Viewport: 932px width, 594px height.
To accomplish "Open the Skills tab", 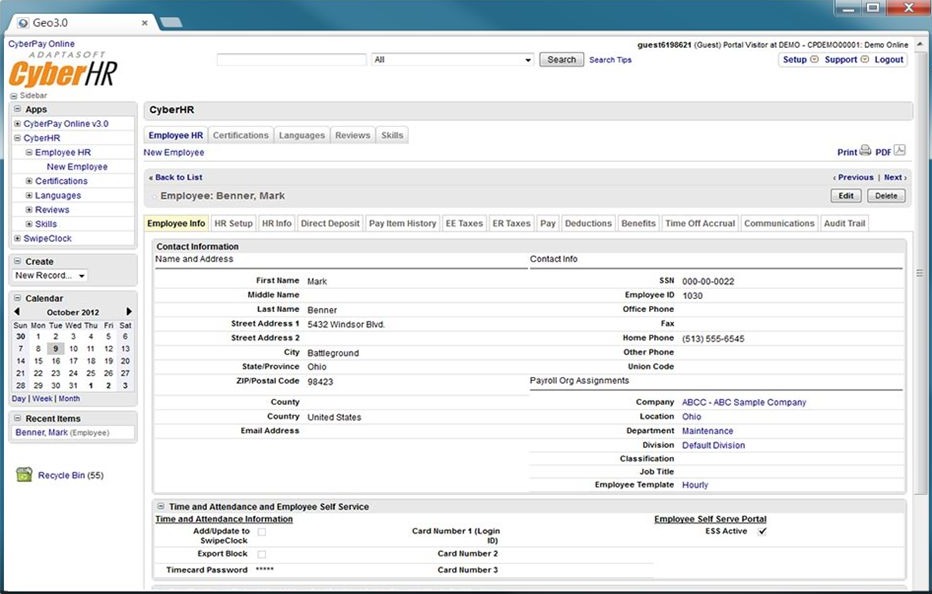I will tap(392, 136).
